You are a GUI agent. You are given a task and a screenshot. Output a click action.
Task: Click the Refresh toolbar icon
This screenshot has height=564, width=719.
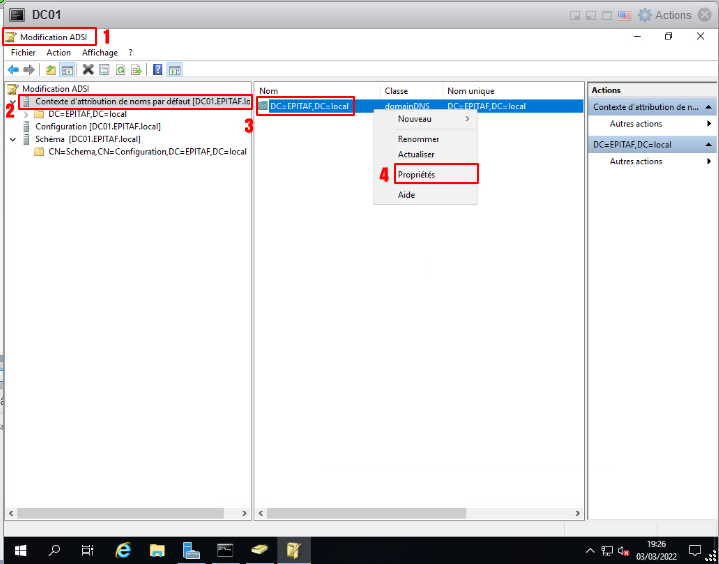click(120, 70)
